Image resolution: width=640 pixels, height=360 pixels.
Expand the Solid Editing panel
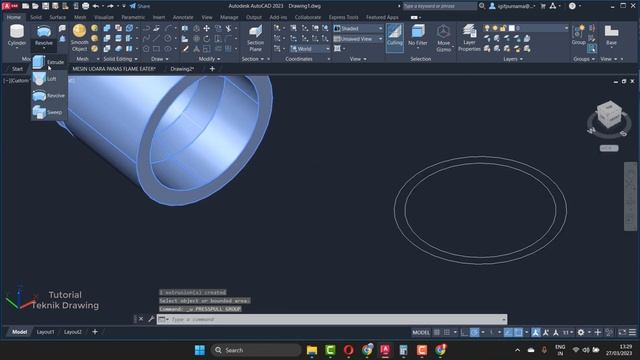120,59
